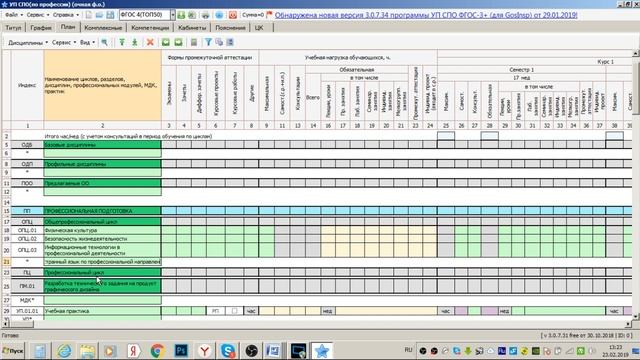The image size is (640, 360).
Task: Switch to the Комплексные tab
Action: click(103, 28)
